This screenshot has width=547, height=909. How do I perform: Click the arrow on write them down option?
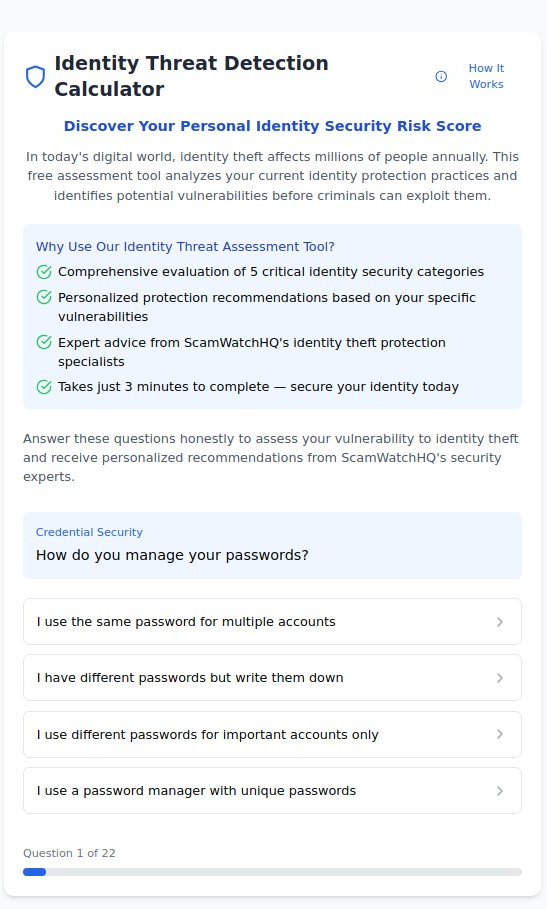click(499, 678)
